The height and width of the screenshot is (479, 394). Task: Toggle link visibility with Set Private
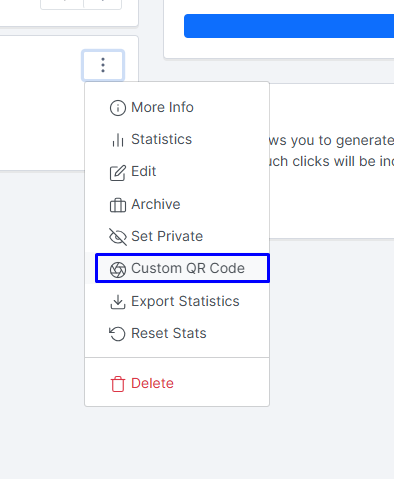click(x=177, y=236)
